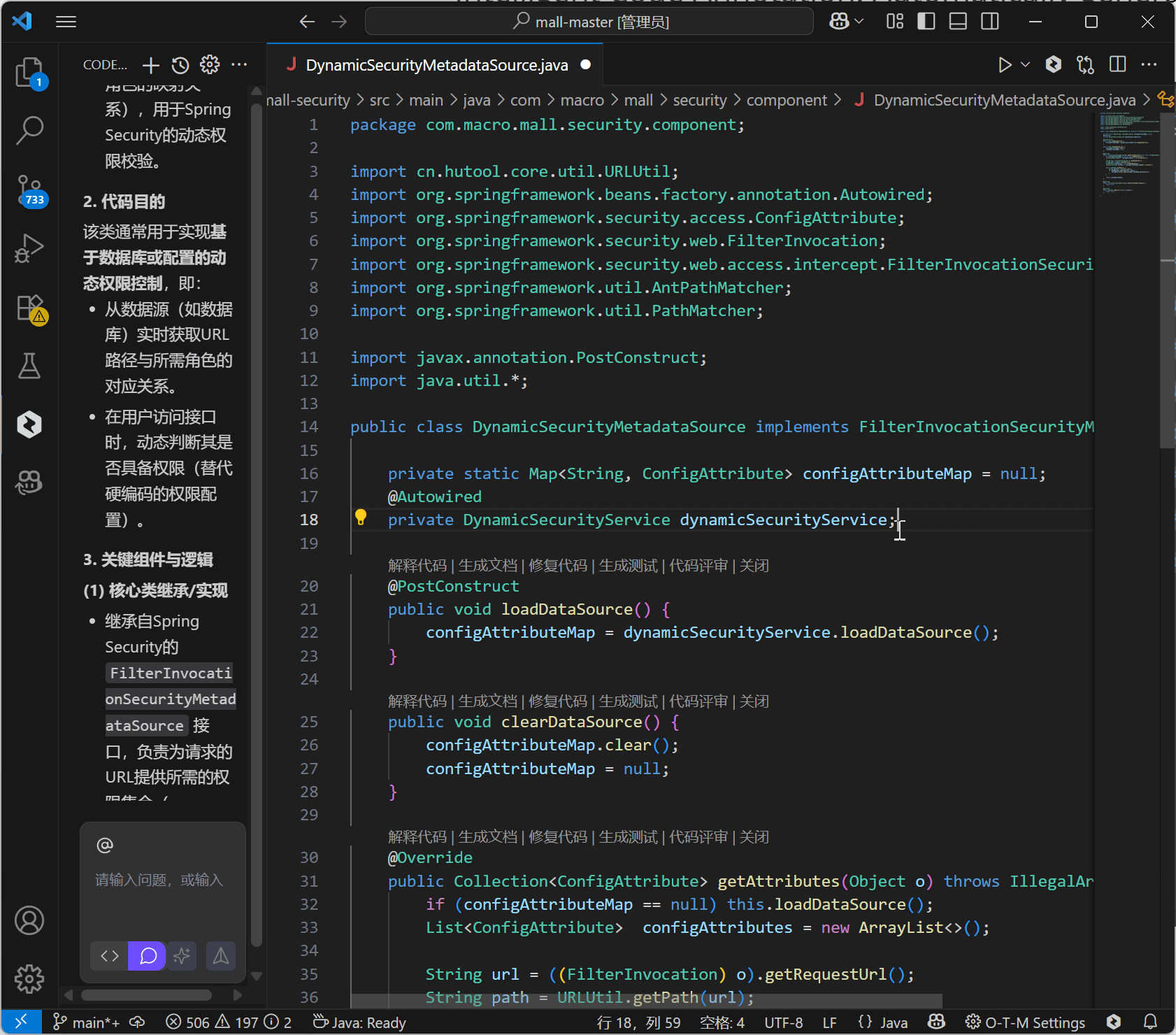Switch to code mode in chat input
This screenshot has width=1176, height=1035.
click(110, 956)
